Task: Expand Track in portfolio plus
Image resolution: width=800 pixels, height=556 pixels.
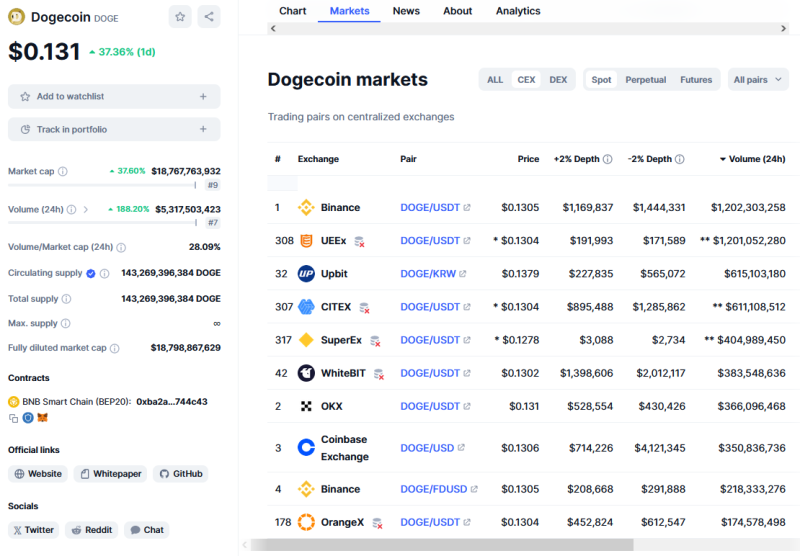Action: [x=203, y=130]
